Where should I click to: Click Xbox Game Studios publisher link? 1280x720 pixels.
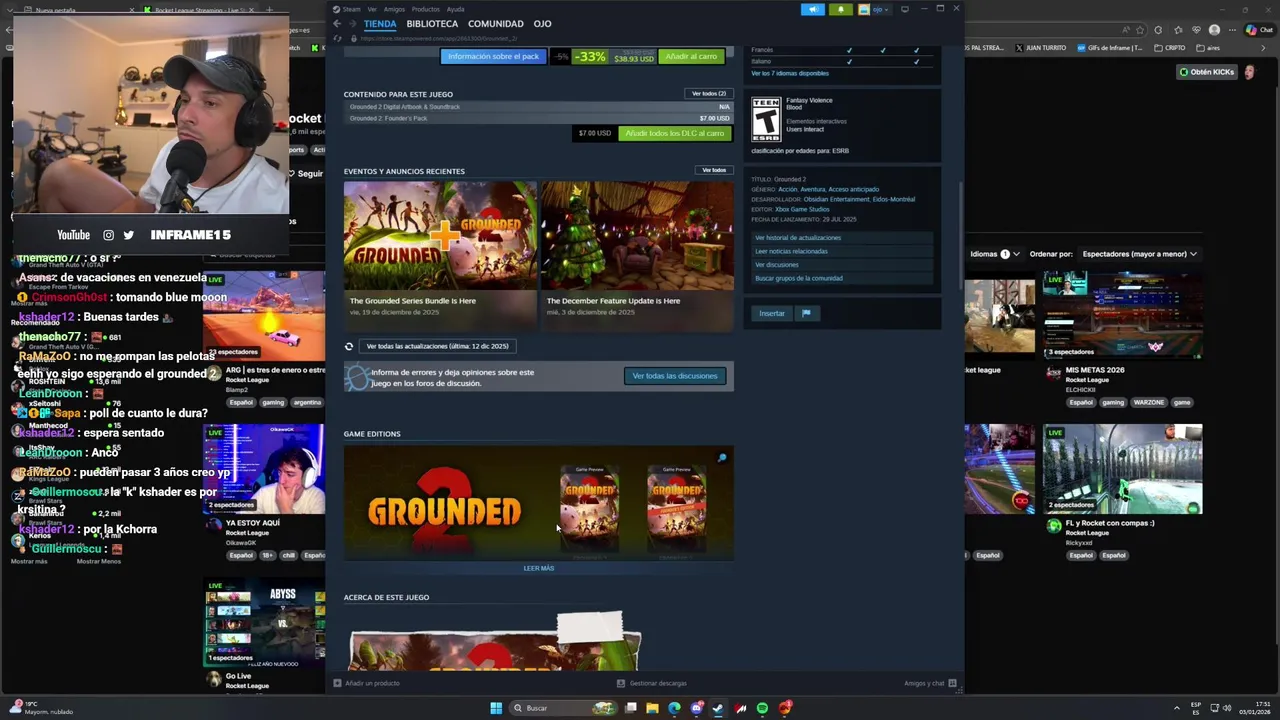802,209
